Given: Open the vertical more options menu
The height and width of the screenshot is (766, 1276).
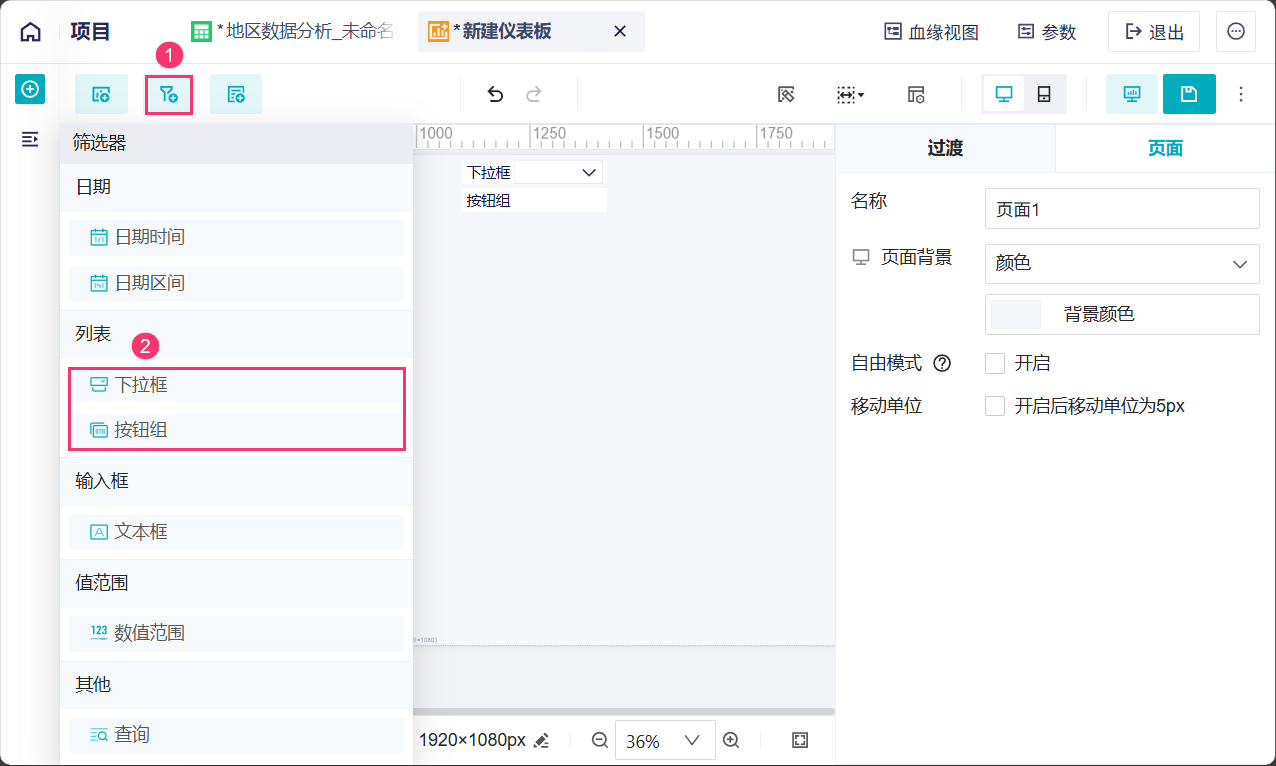Looking at the screenshot, I should tap(1241, 94).
